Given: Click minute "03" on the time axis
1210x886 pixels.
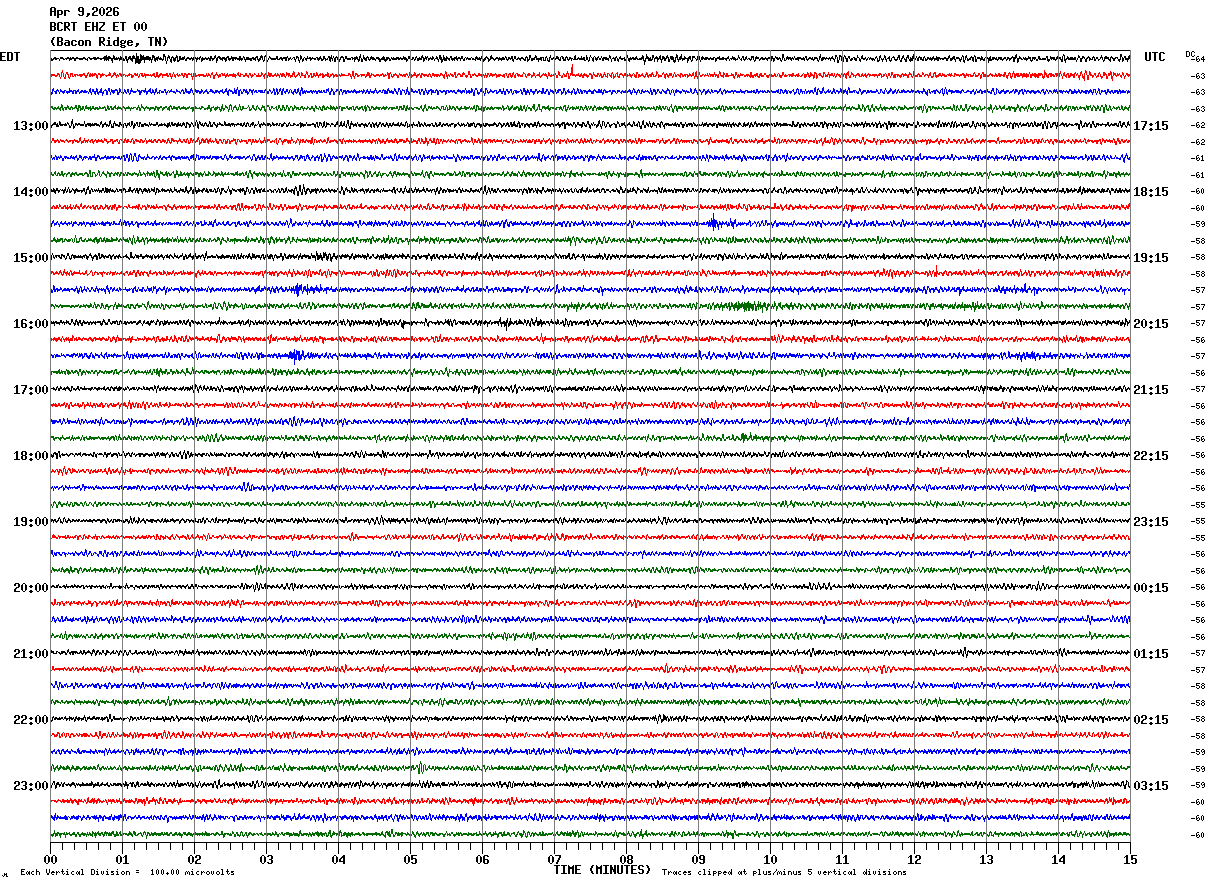Looking at the screenshot, I should click(x=267, y=859).
